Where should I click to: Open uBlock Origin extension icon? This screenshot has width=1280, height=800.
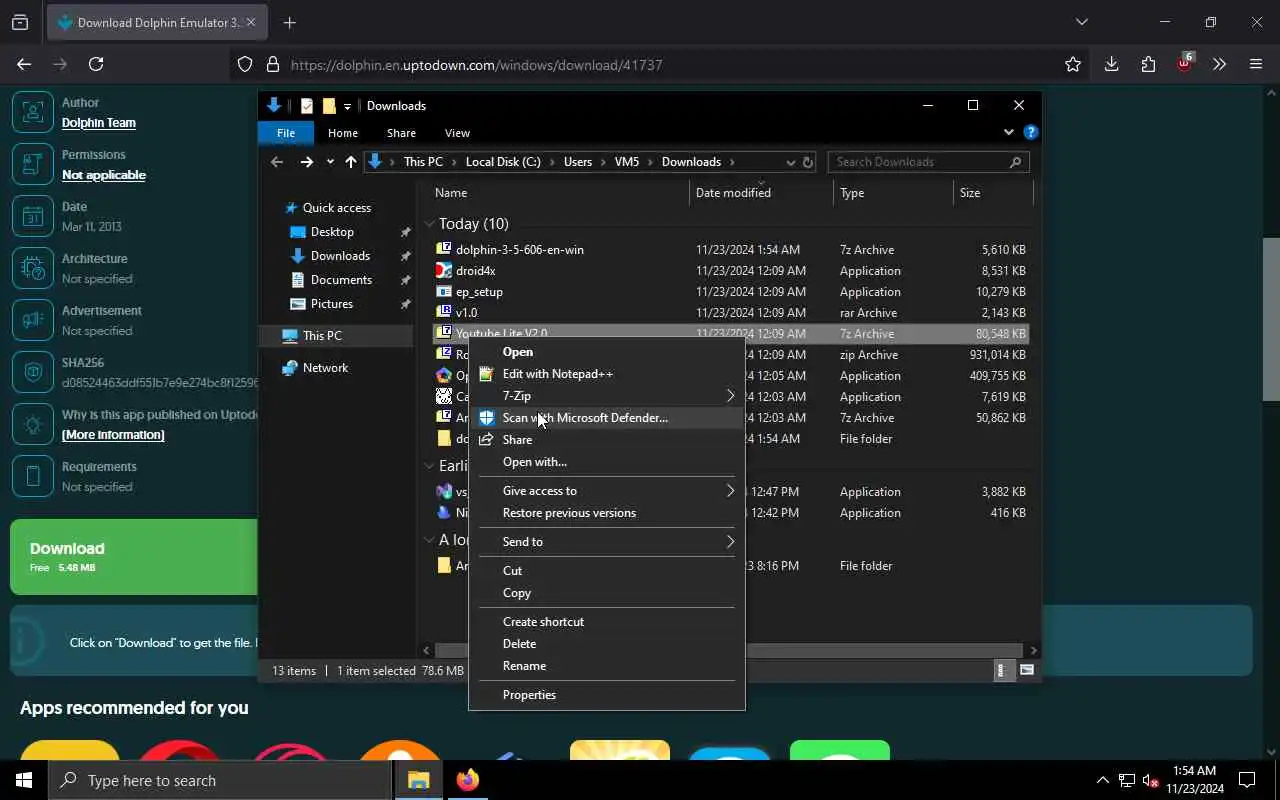(x=1184, y=64)
